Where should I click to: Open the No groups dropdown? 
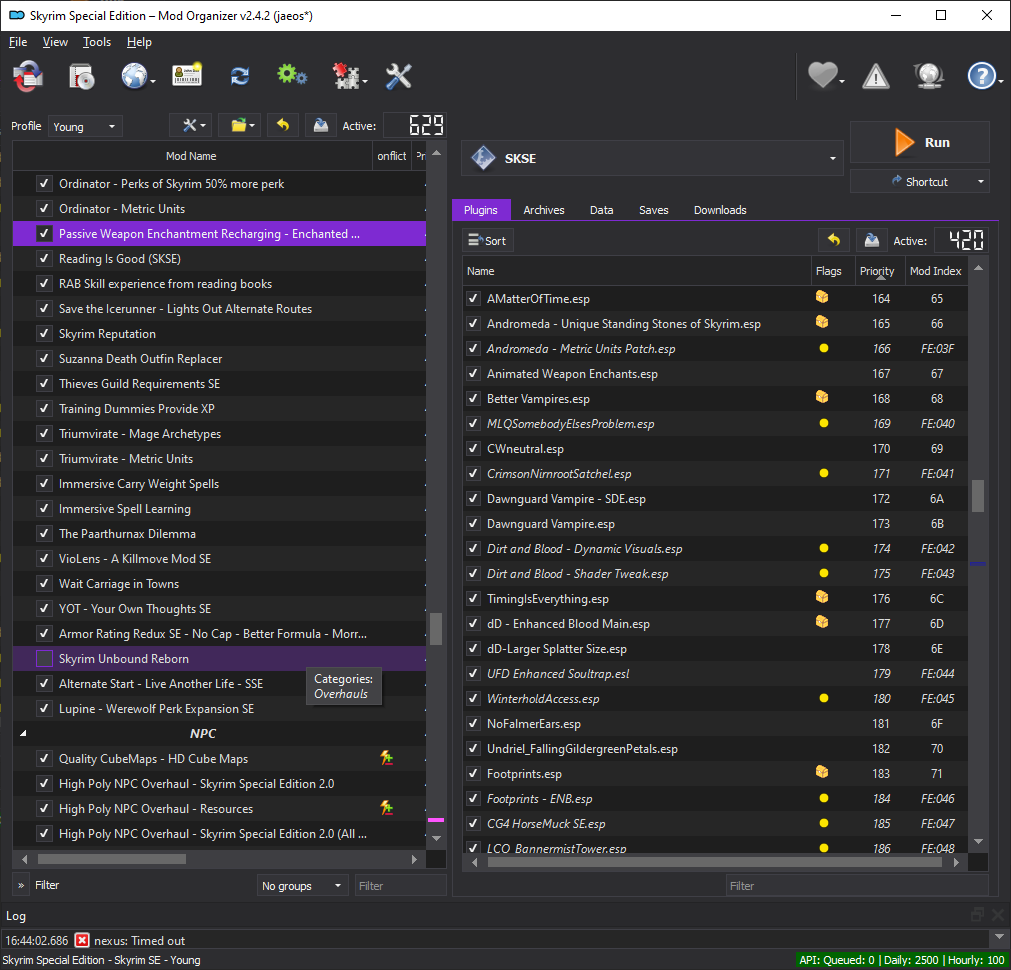[x=302, y=886]
